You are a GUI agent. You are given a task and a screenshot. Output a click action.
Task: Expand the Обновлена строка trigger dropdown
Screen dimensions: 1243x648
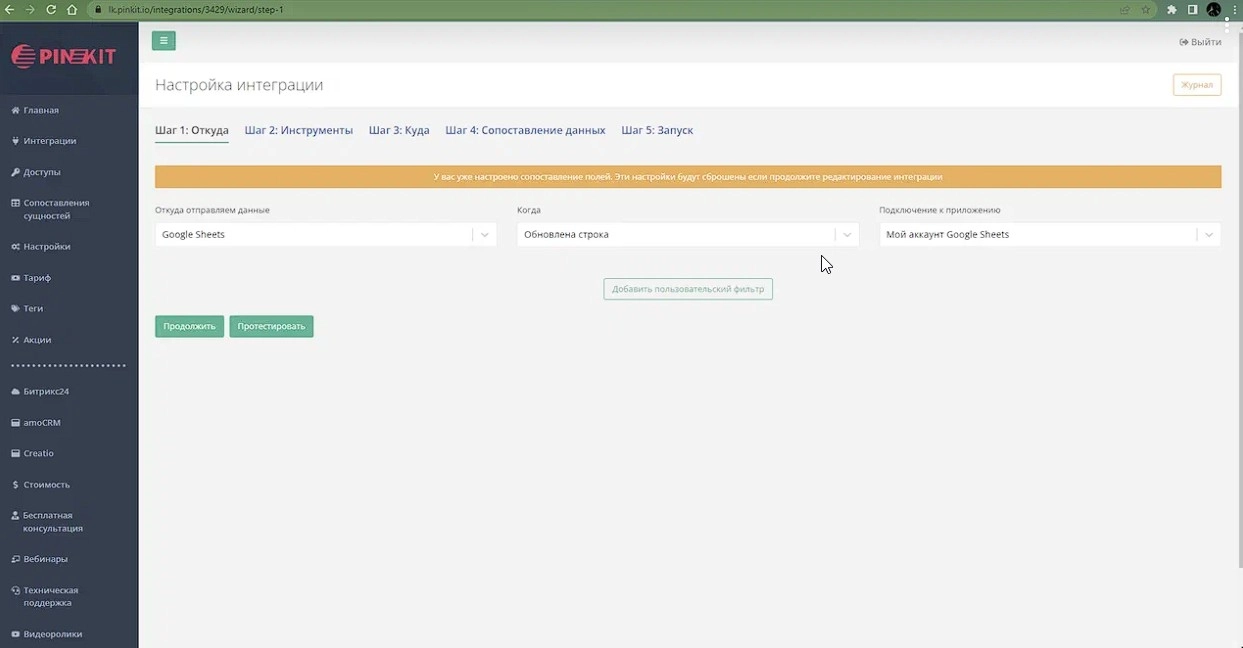(846, 235)
